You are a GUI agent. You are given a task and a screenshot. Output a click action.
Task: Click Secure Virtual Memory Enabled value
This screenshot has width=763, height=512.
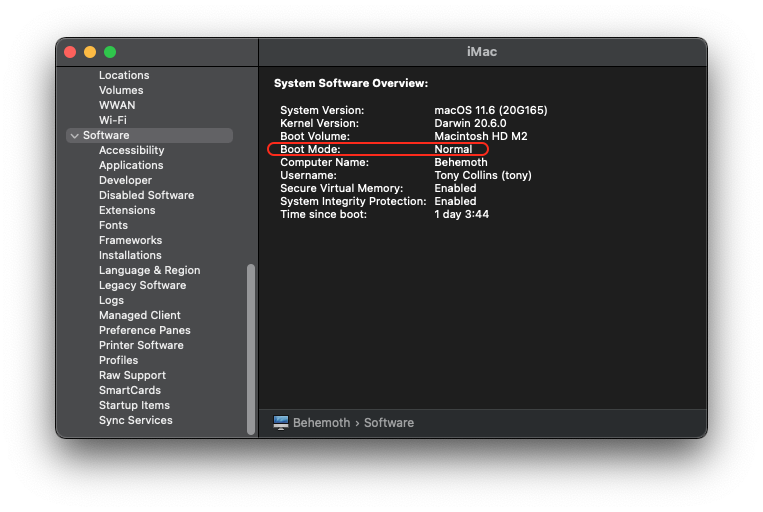pos(455,188)
